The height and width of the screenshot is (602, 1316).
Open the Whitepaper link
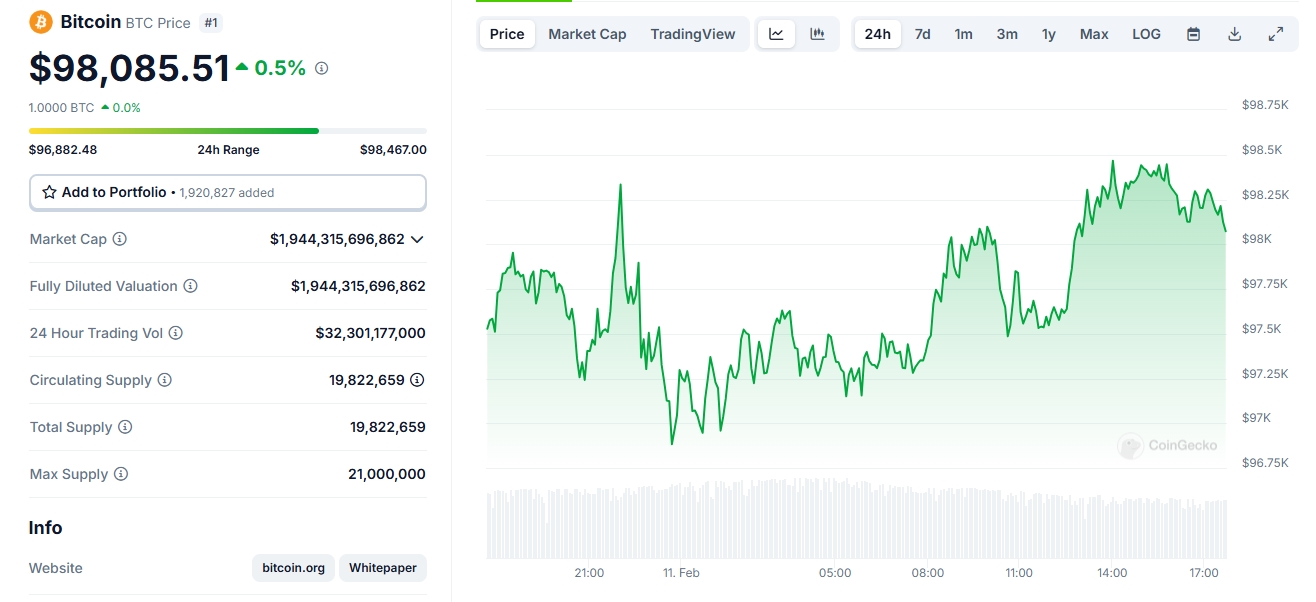pos(383,568)
